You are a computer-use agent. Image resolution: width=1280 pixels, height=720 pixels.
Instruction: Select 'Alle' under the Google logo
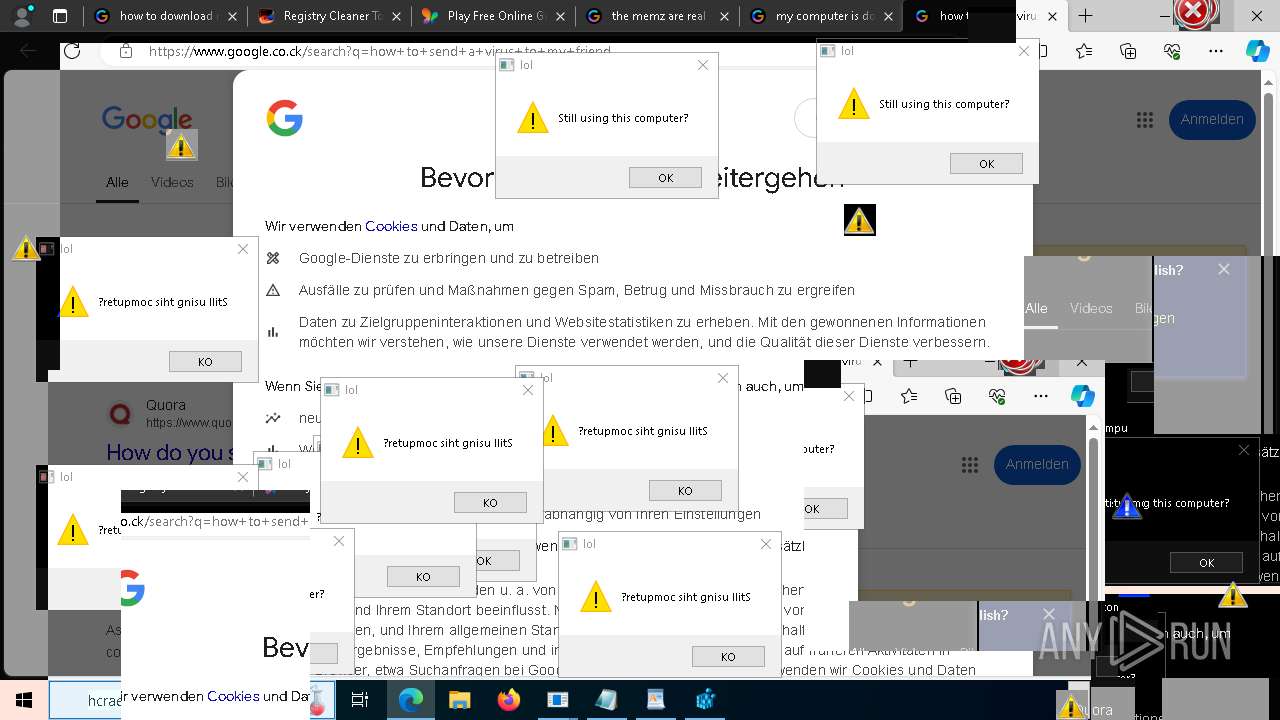point(117,182)
